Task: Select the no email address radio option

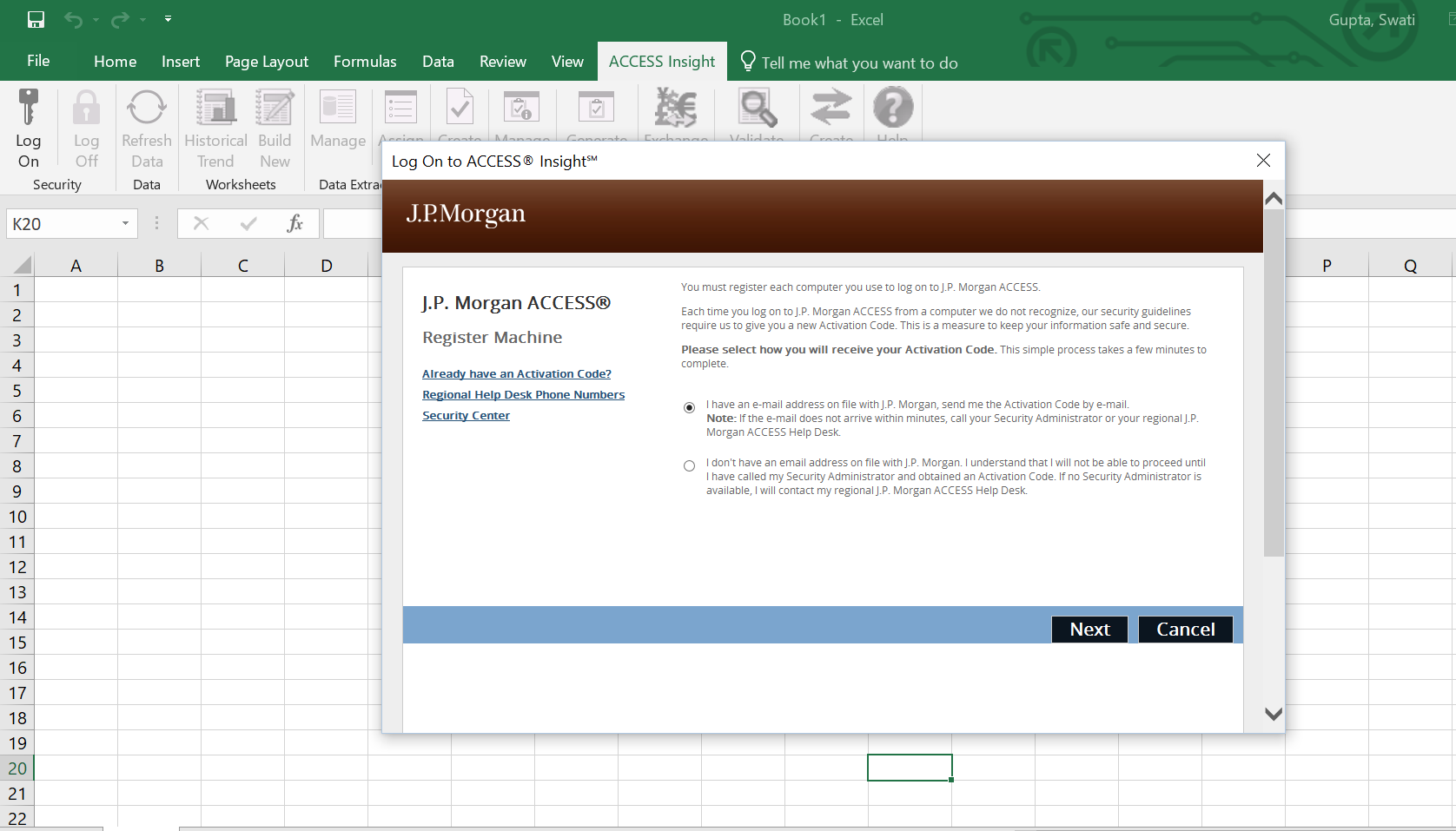Action: pos(690,465)
